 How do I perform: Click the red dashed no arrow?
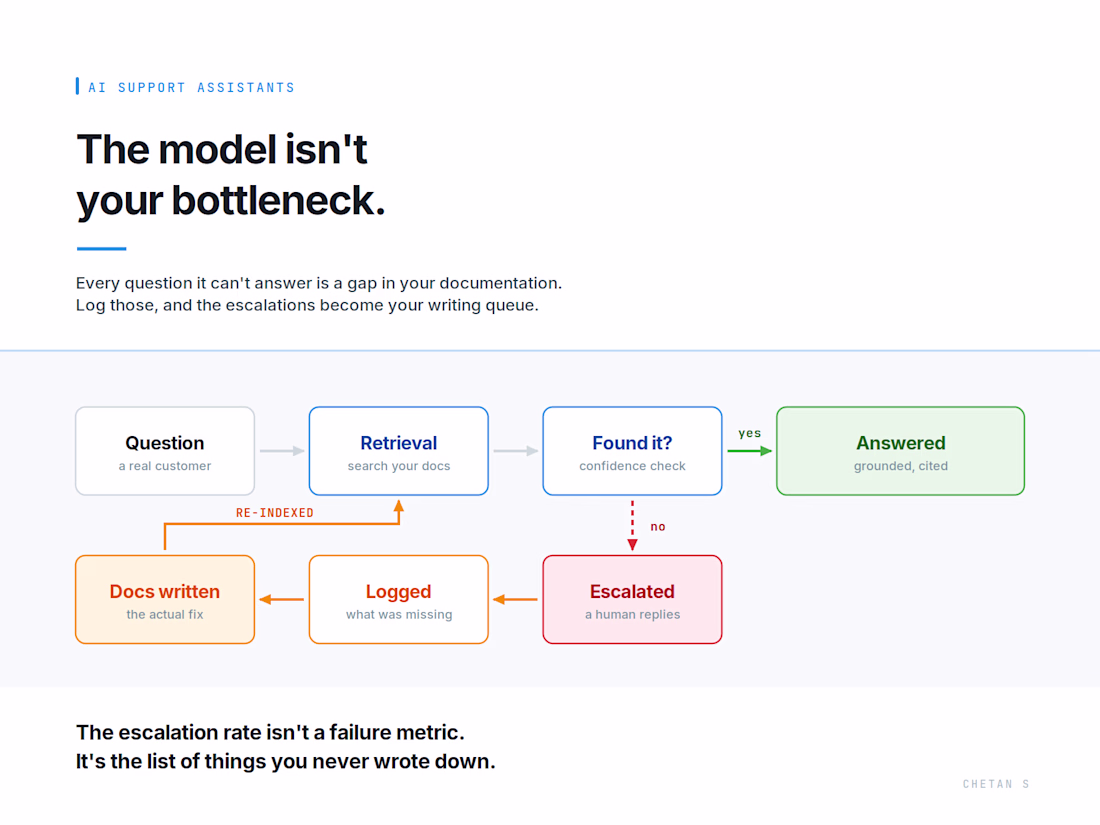coord(632,525)
